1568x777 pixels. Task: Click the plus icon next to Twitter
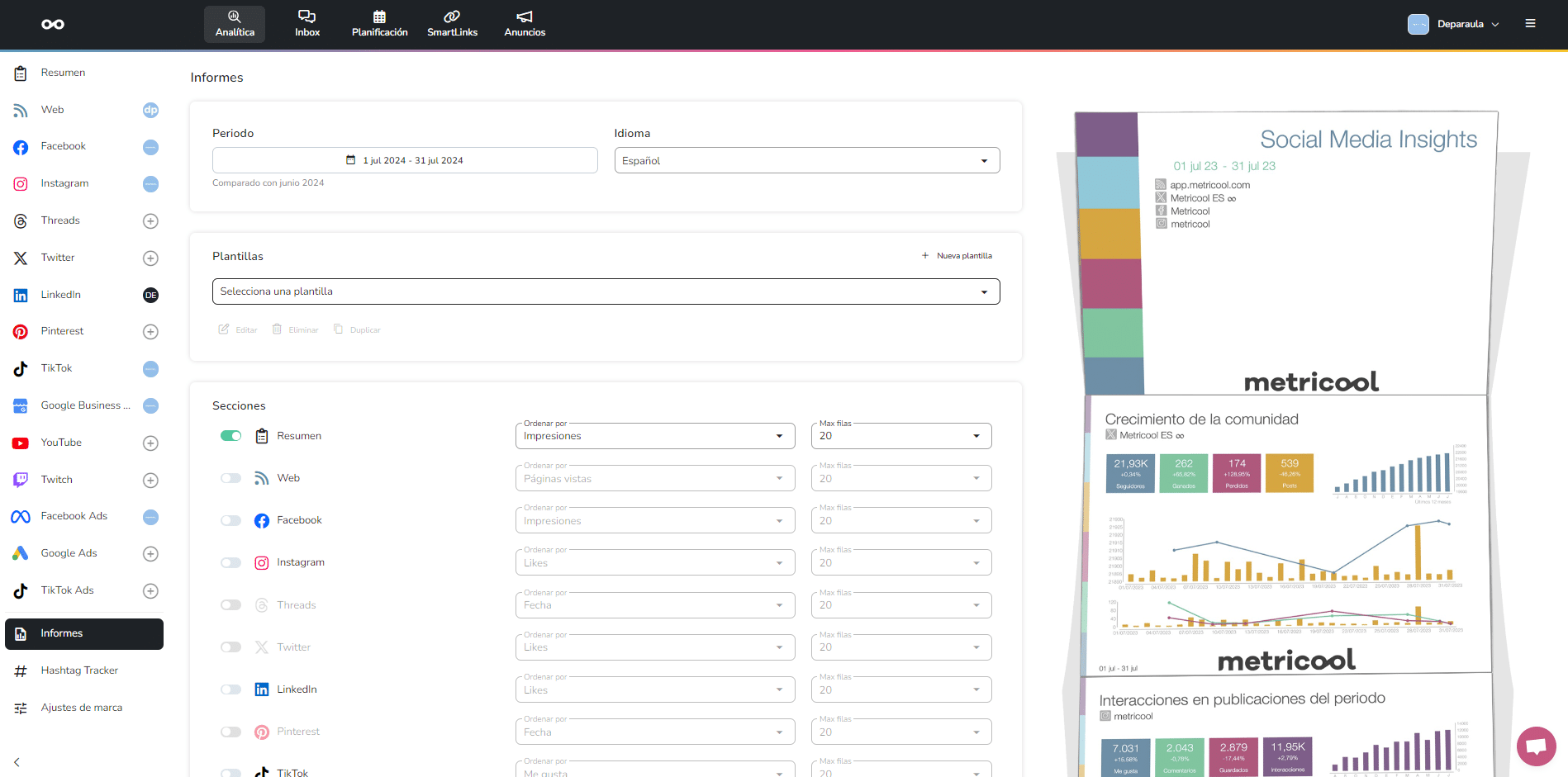(150, 258)
